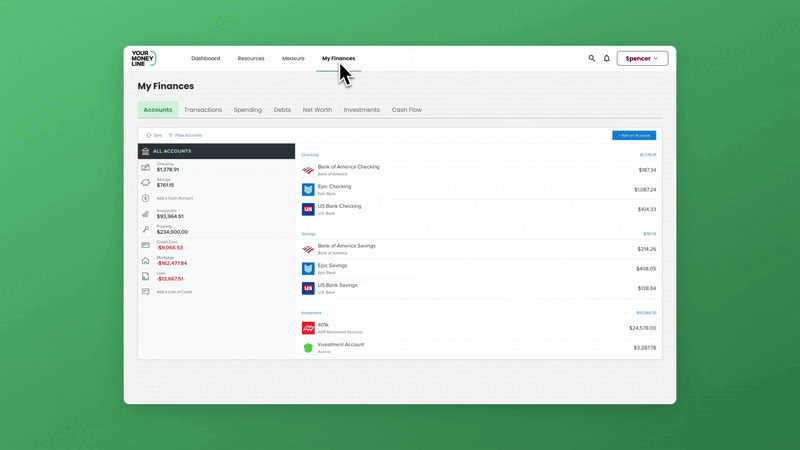Image resolution: width=800 pixels, height=450 pixels.
Task: Open Resources in top navigation
Action: tap(251, 58)
